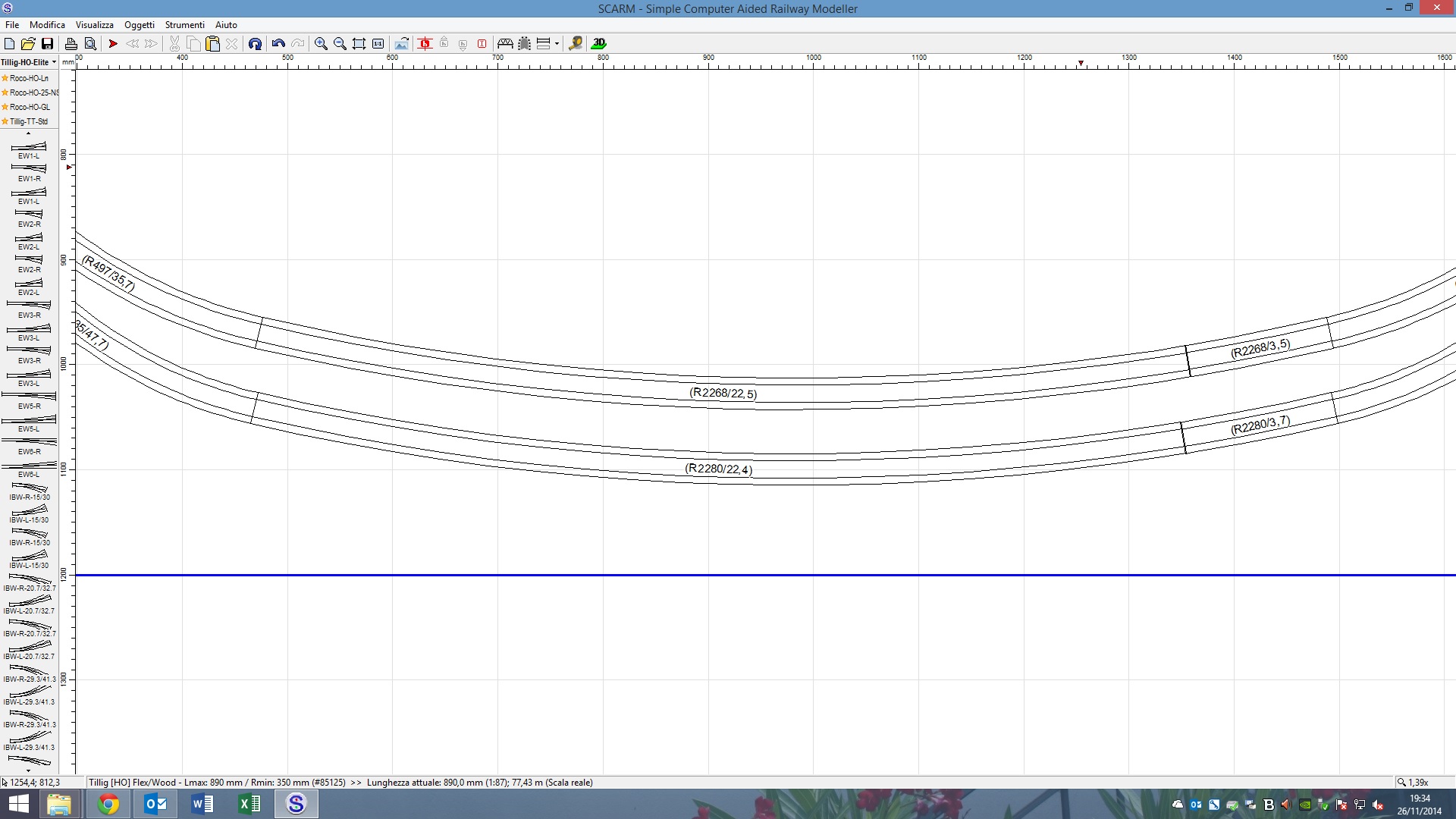Select the Roco-HO-GL favorite library
Image resolution: width=1456 pixels, height=819 pixels.
click(x=29, y=107)
